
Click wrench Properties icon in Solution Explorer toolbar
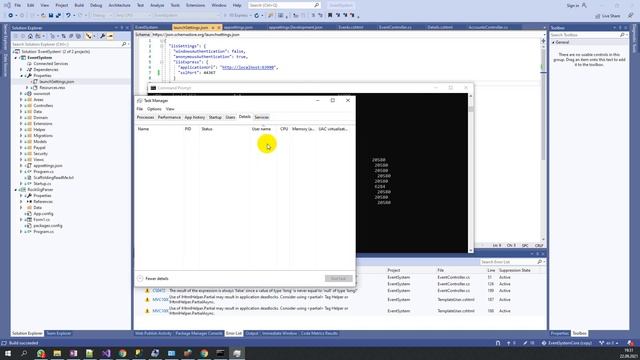(x=102, y=36)
